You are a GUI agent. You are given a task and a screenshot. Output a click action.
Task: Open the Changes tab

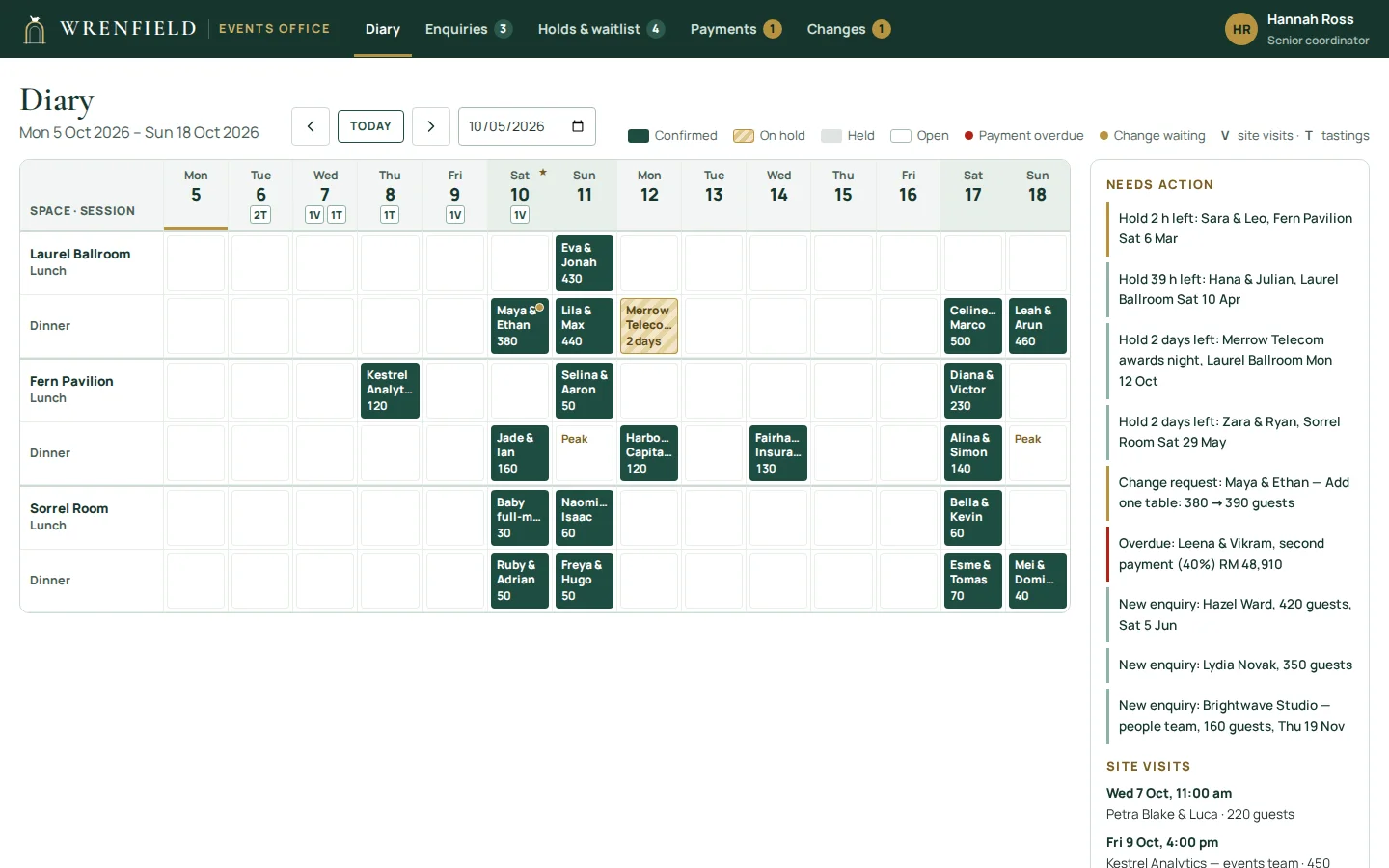pos(848,29)
